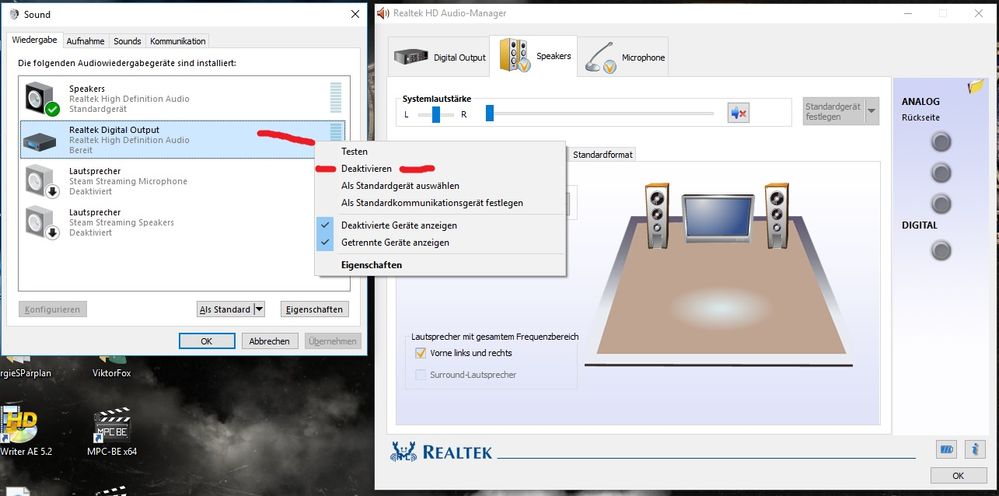Click the yellow folder icon in Realtek panel
The image size is (999, 496).
coord(976,87)
